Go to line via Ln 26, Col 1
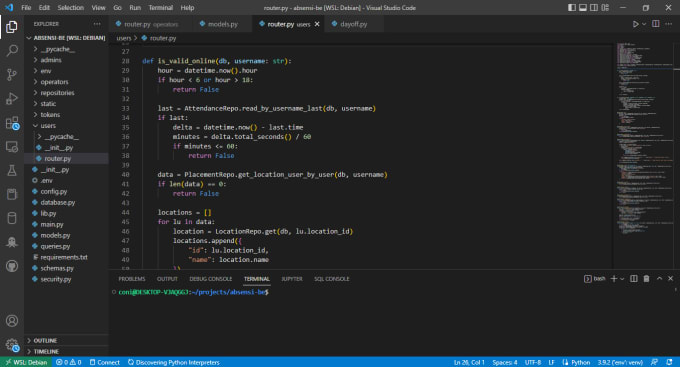The image size is (680, 367). [469, 362]
